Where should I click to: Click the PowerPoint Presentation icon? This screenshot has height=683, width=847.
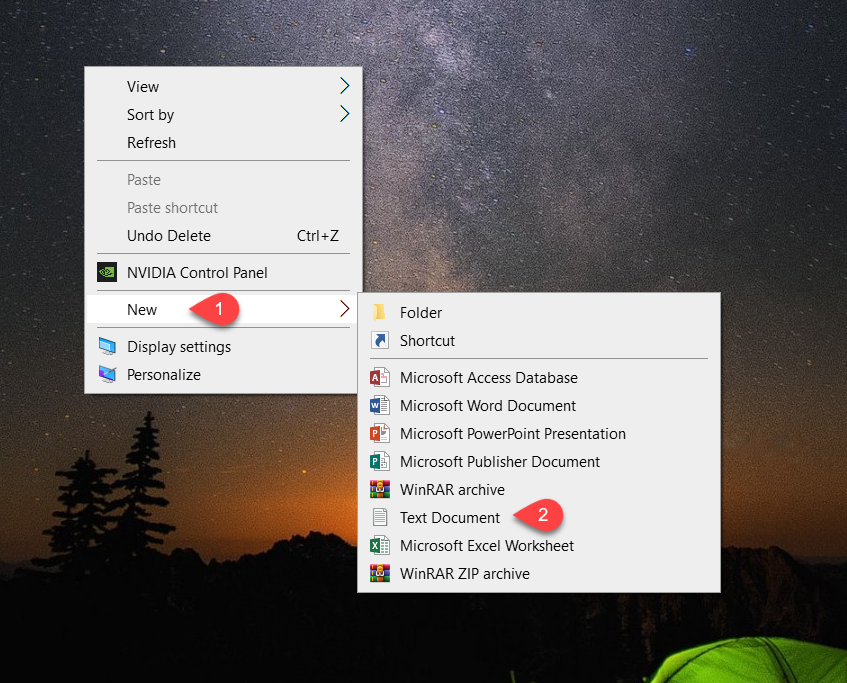point(380,433)
